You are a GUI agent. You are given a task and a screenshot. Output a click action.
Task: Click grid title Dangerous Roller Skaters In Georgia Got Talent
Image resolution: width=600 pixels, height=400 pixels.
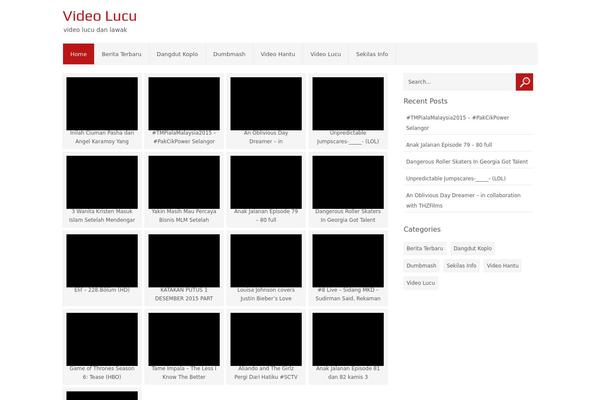tap(348, 216)
